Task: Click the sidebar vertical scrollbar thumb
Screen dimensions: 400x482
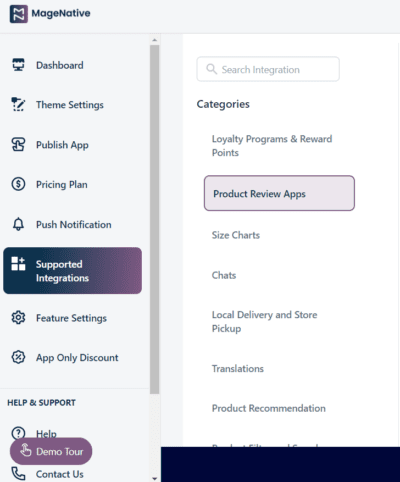Action: click(x=154, y=219)
